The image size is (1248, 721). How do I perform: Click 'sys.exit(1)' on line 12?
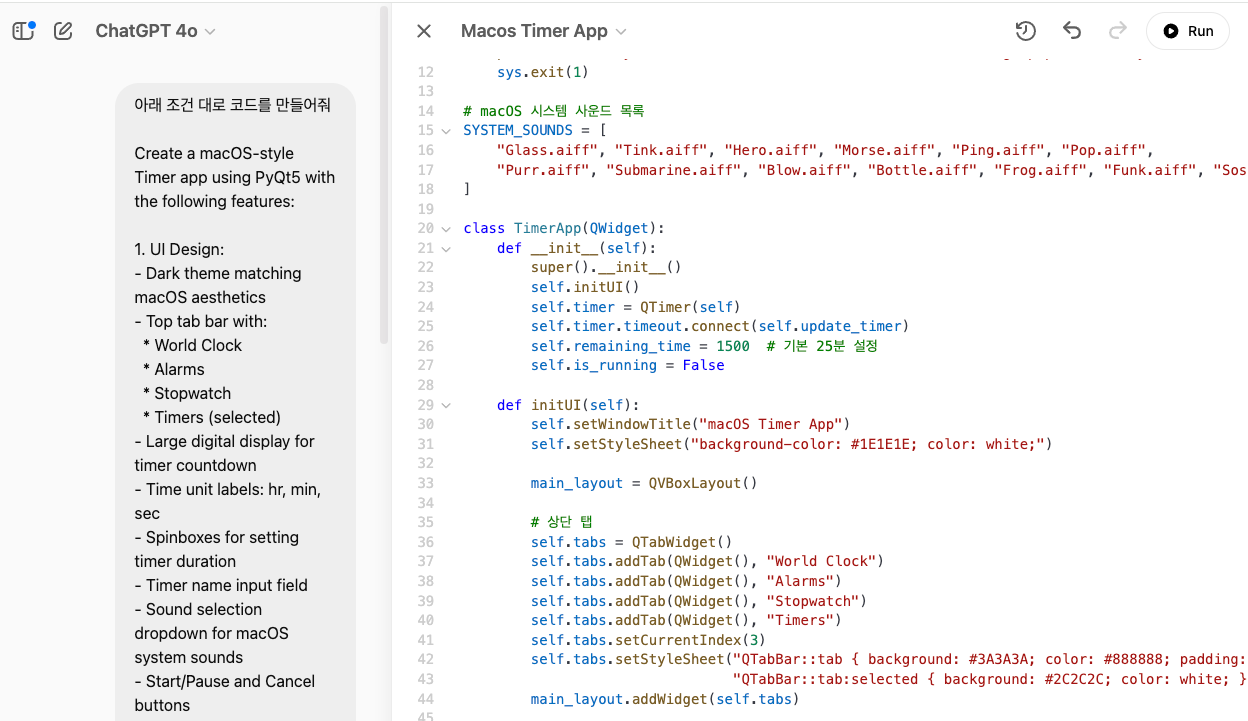tap(543, 72)
